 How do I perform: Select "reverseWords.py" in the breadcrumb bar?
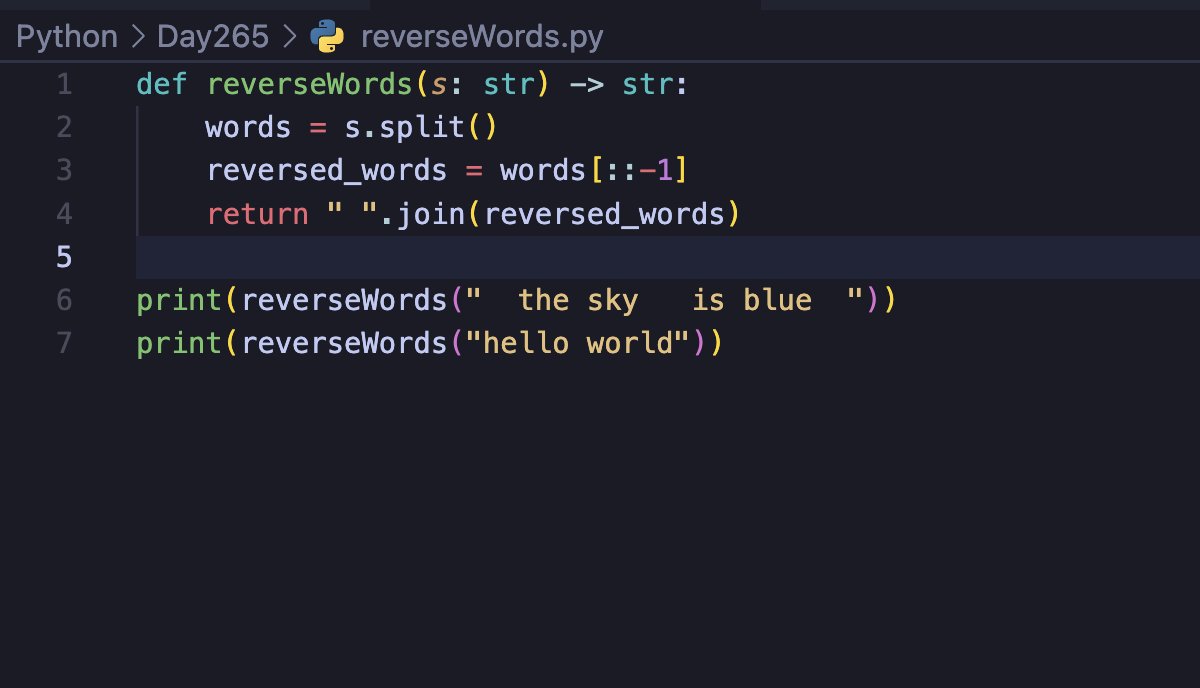pos(484,35)
